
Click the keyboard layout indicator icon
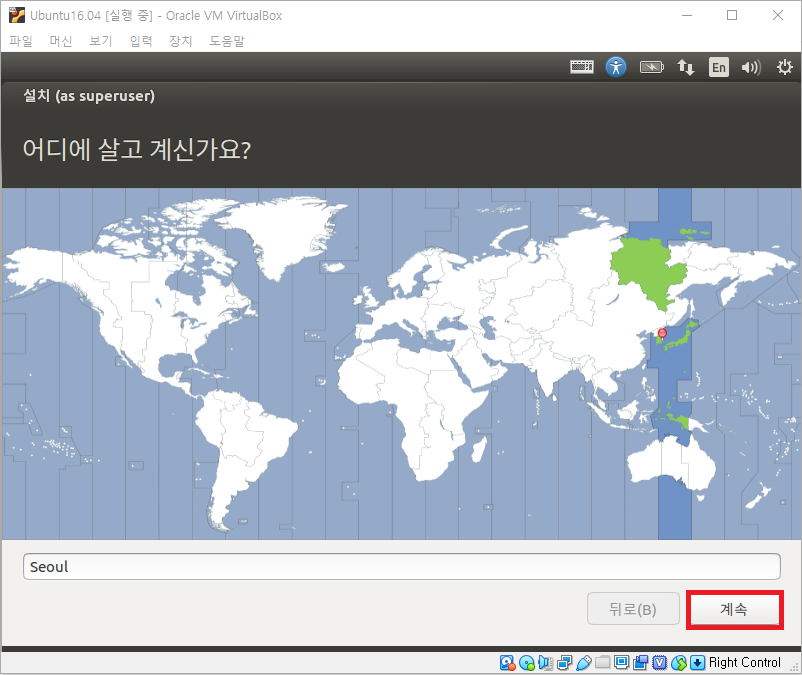click(582, 67)
